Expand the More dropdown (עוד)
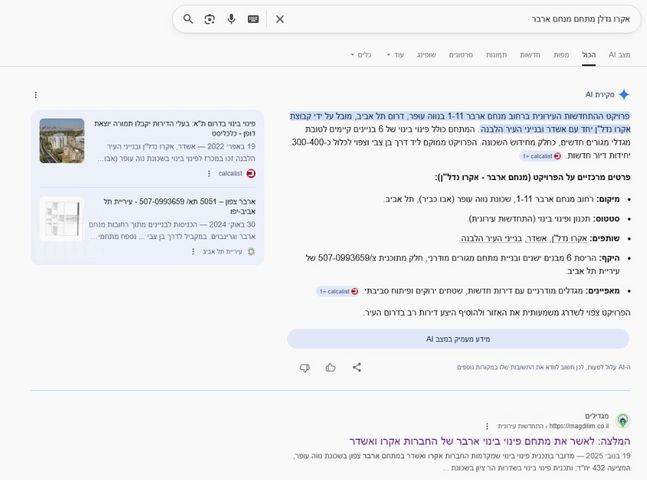The width and height of the screenshot is (647, 480). point(395,54)
